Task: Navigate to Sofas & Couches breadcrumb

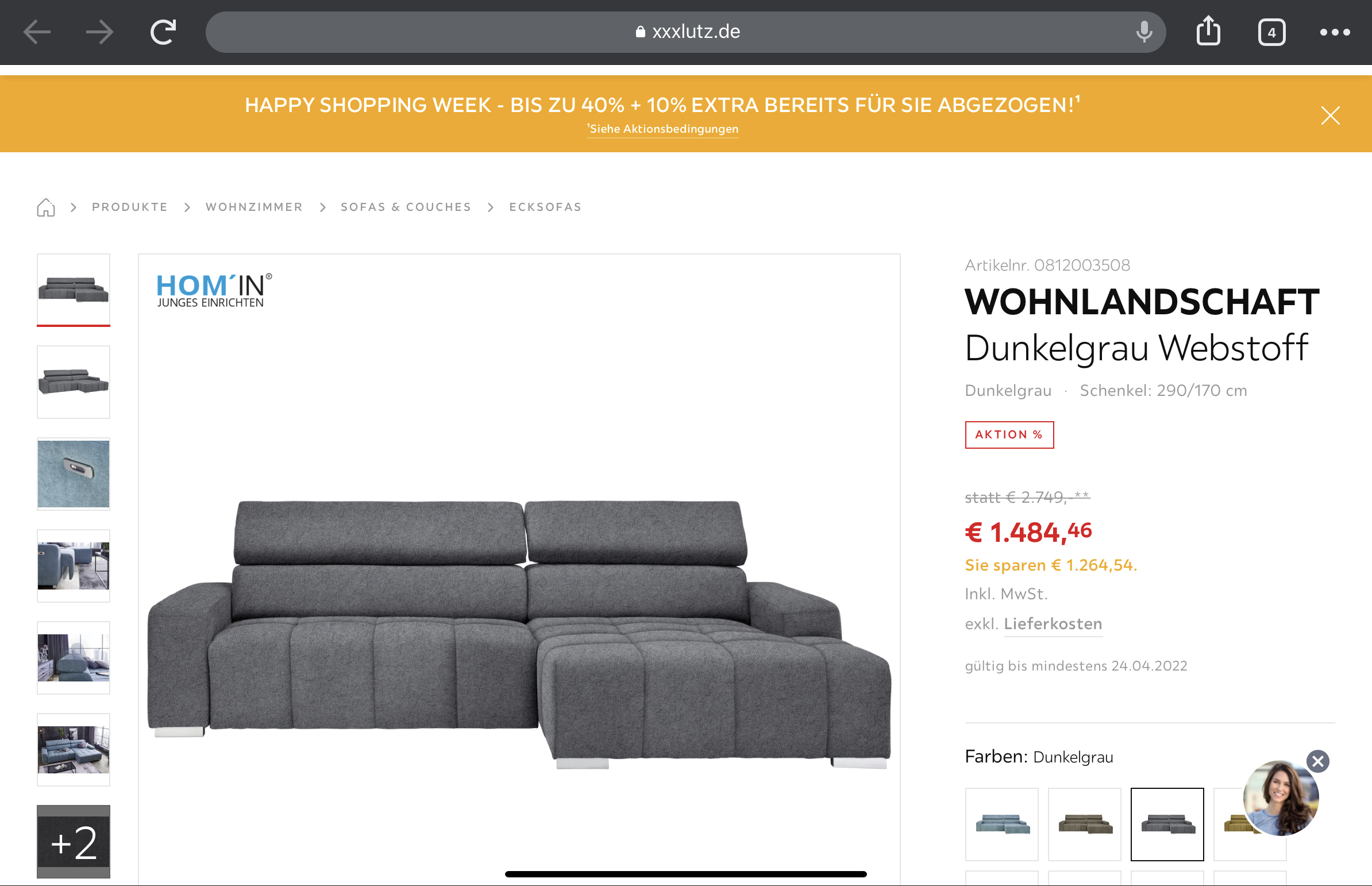Action: pos(406,207)
